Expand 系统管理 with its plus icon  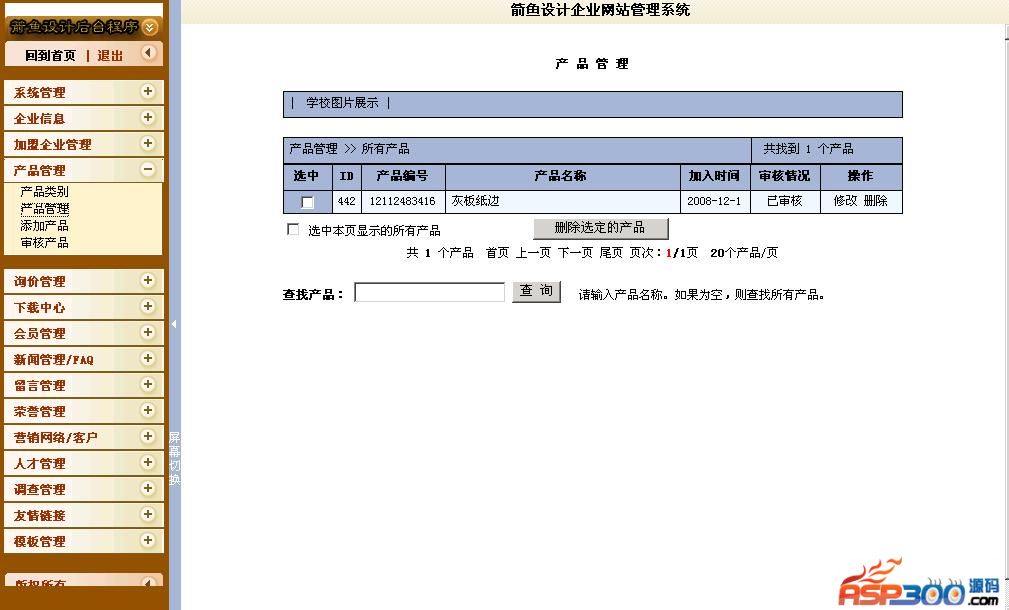(148, 91)
